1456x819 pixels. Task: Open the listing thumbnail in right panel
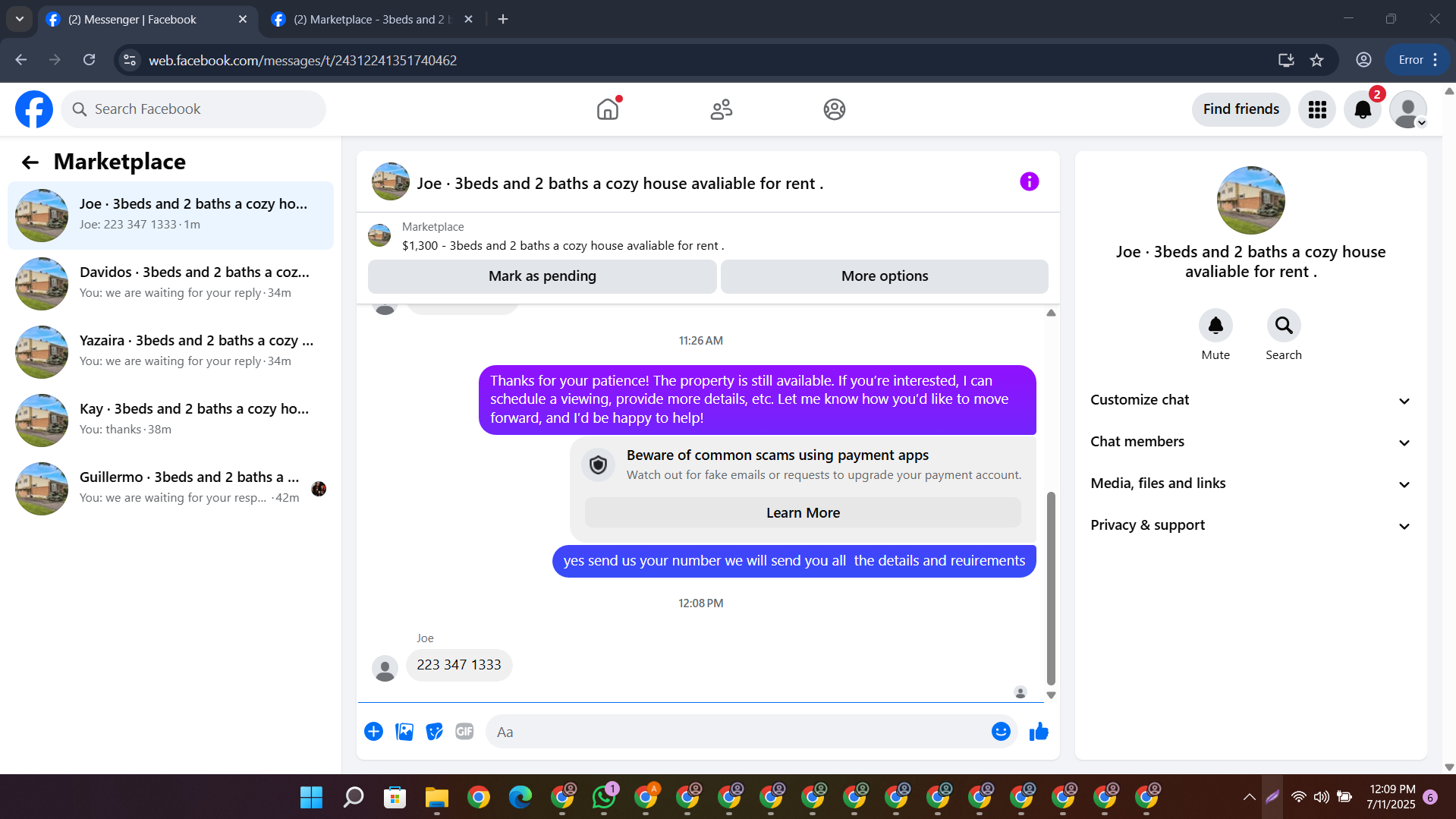tap(1250, 200)
